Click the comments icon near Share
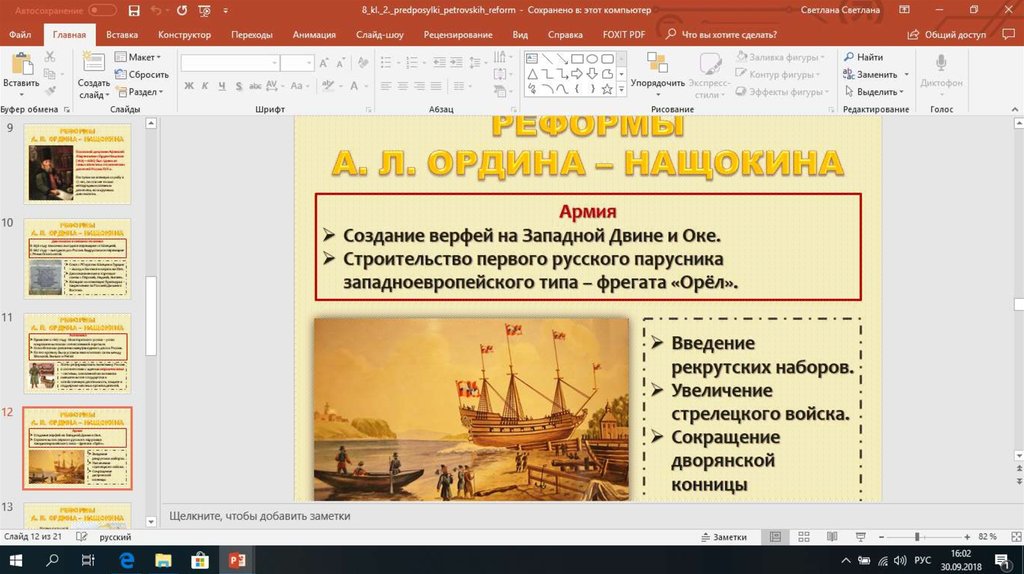Image resolution: width=1024 pixels, height=574 pixels. tap(1007, 34)
